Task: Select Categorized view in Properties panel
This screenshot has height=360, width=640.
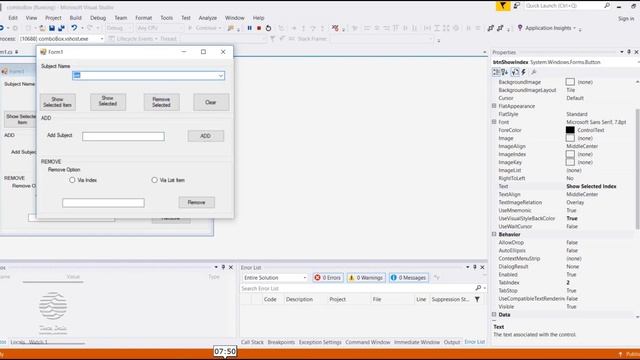Action: (496, 72)
